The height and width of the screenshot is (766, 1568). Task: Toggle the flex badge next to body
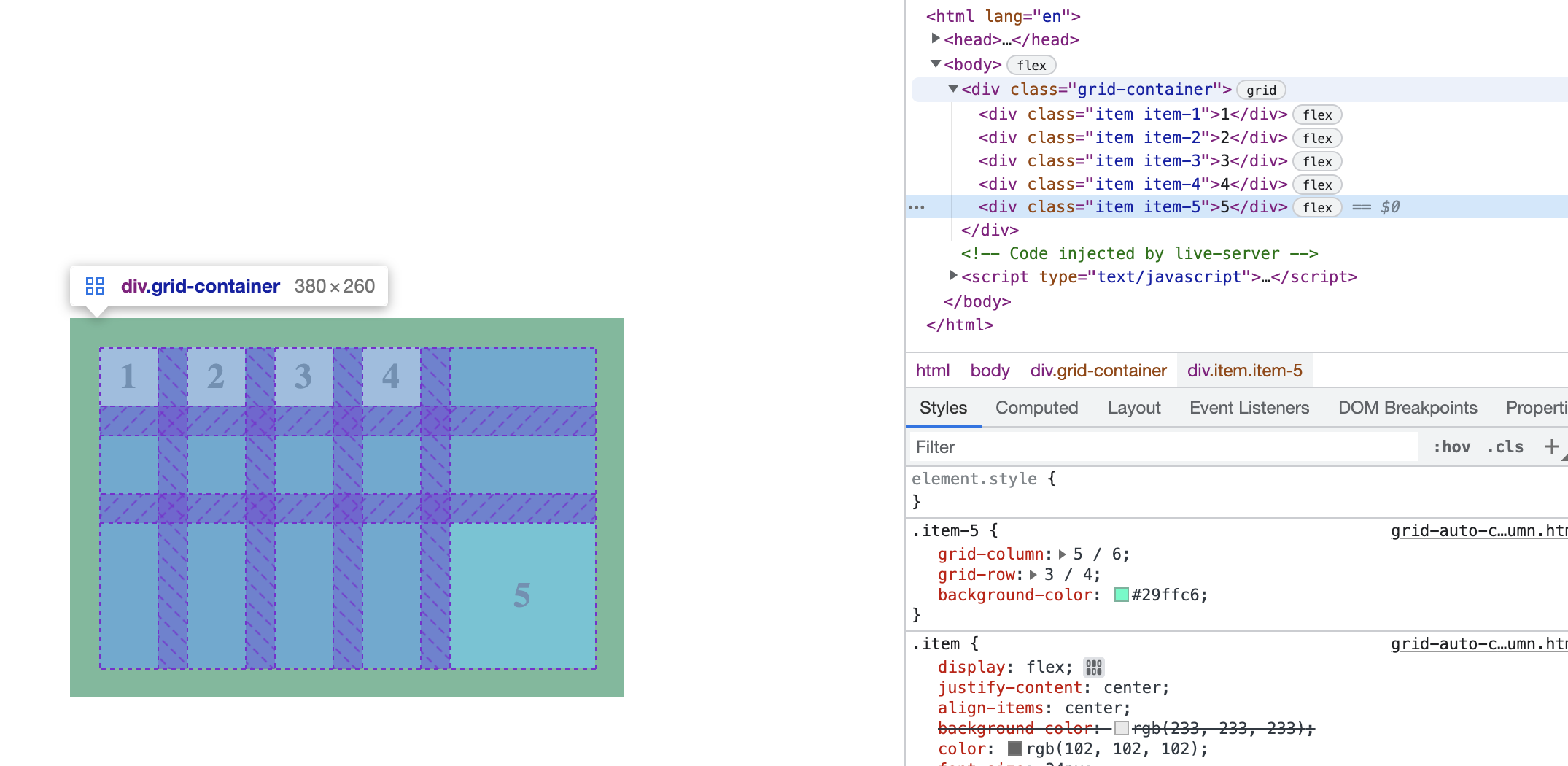(1031, 65)
